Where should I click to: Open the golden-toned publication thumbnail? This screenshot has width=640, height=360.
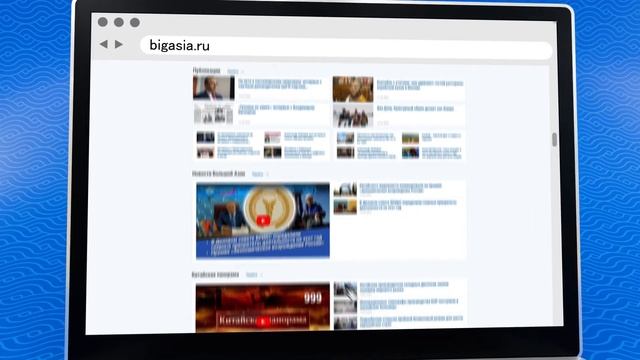(353, 89)
